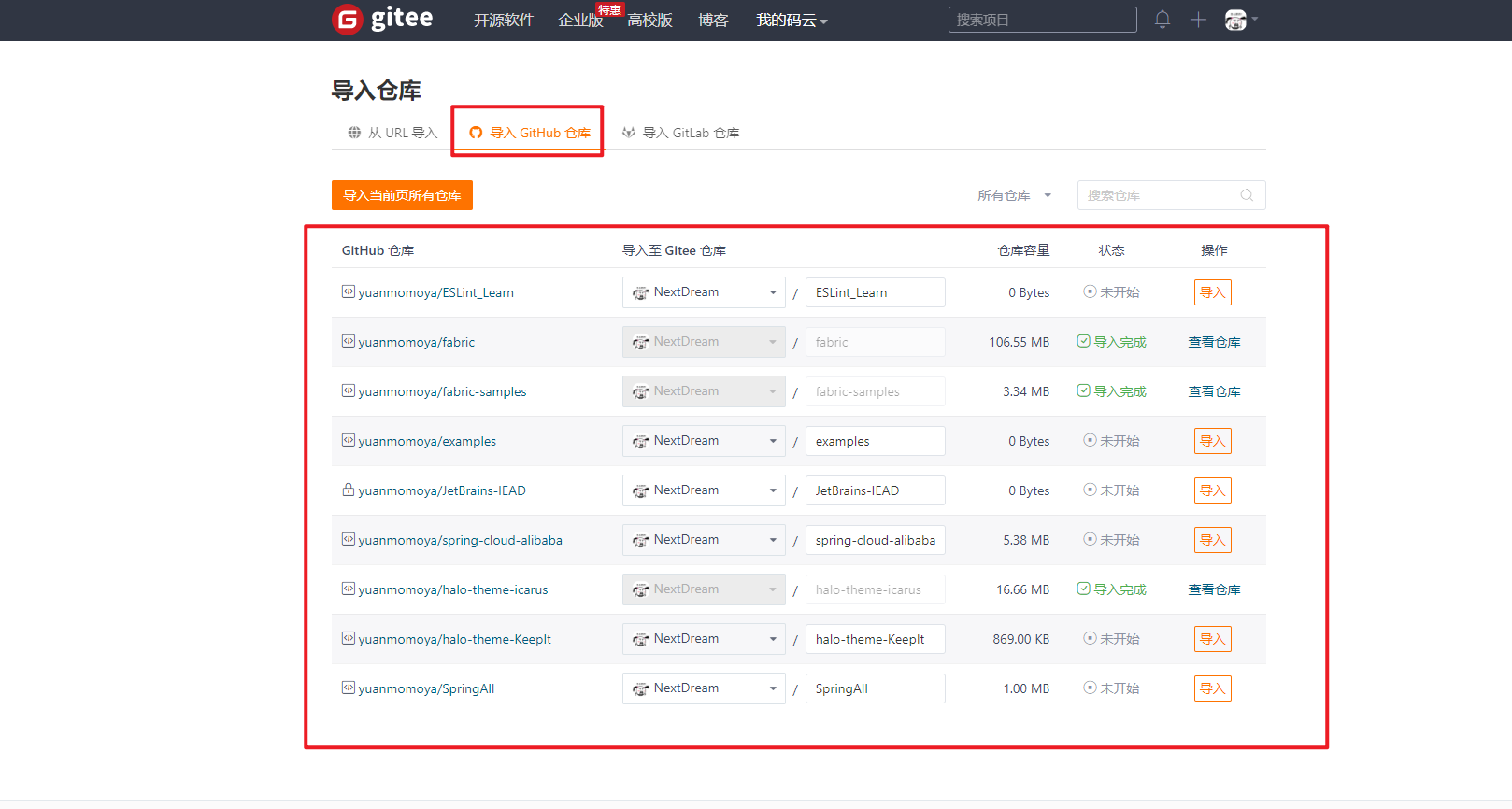
Task: Open NextDream namespace dropdown for ESLint_Learn
Action: click(704, 292)
